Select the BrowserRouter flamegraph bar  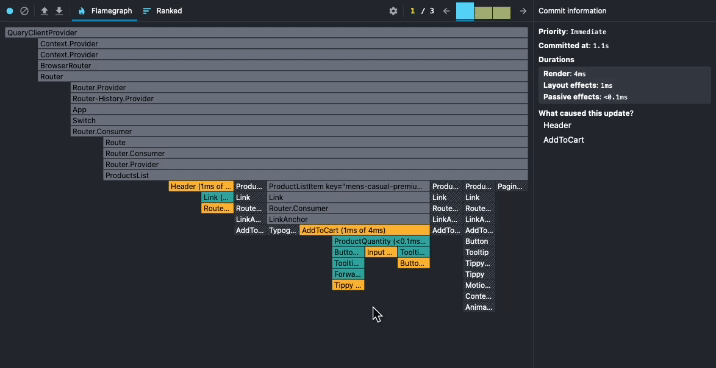(283, 65)
